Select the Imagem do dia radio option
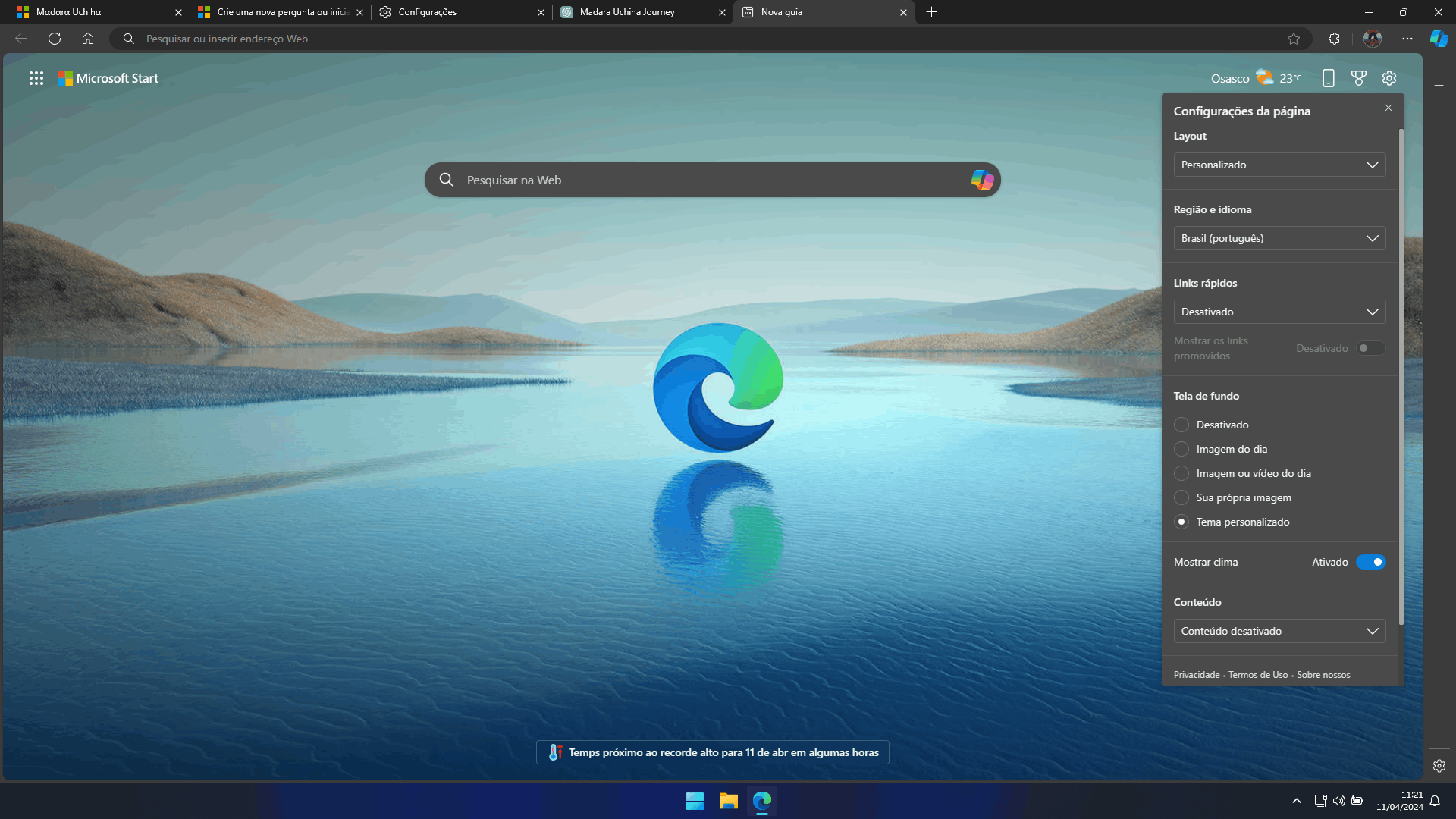This screenshot has height=819, width=1456. (1181, 449)
